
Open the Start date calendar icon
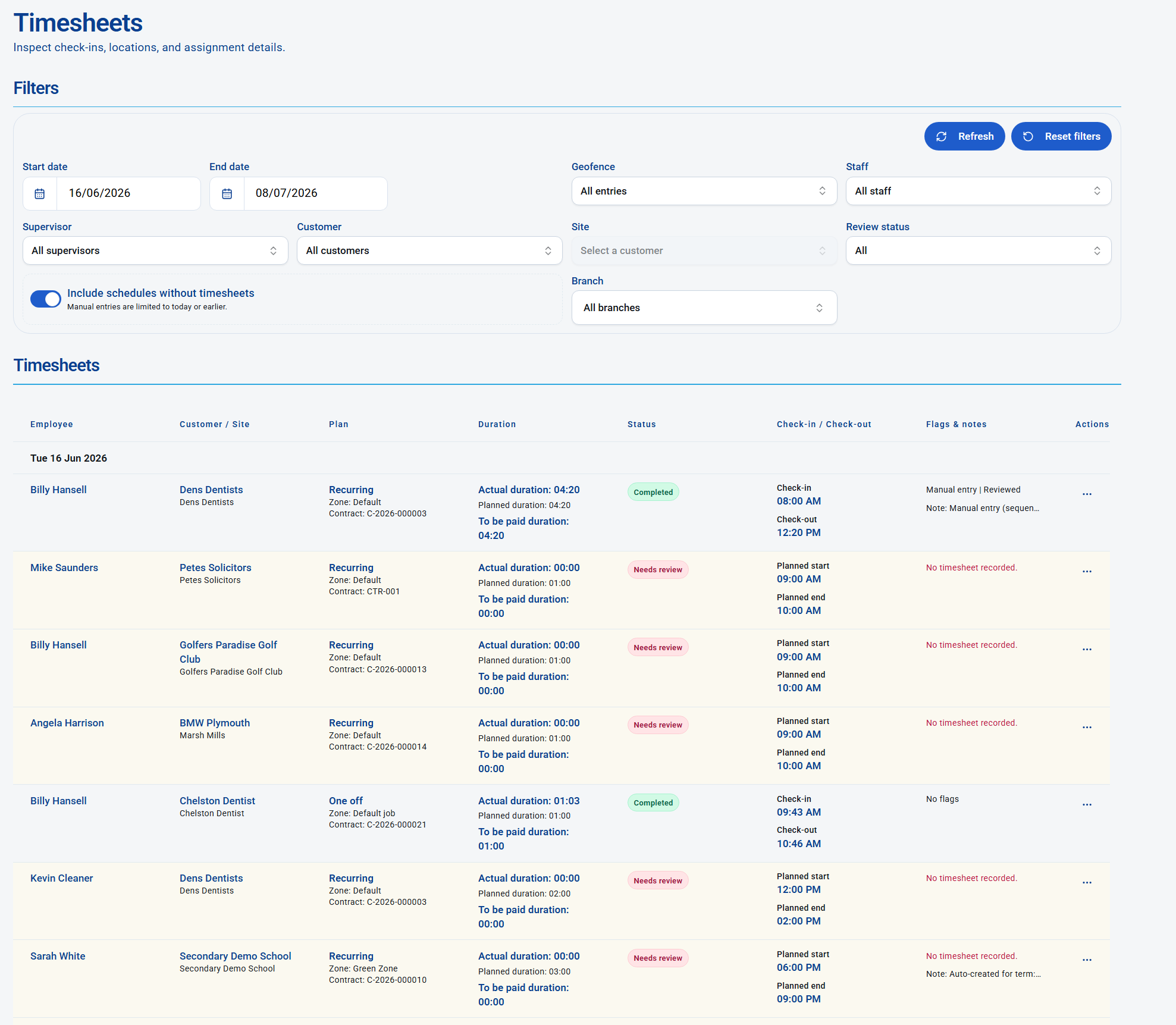[x=40, y=193]
